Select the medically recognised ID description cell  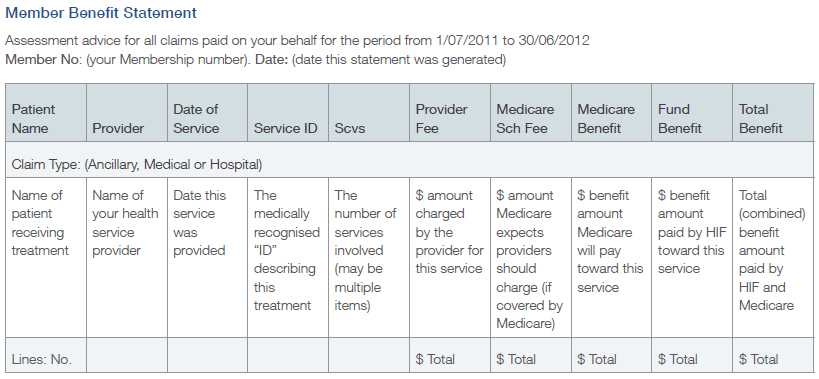(288, 257)
